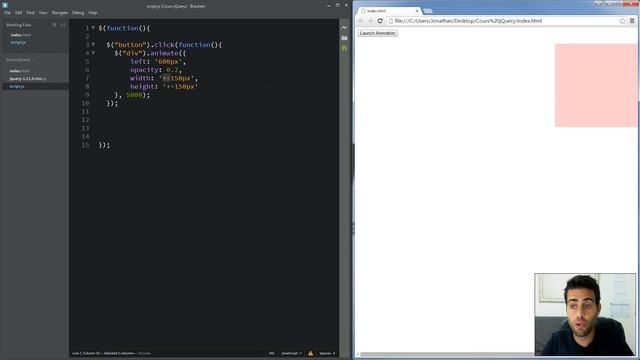Open the File menu in Brackets

[x=7, y=13]
